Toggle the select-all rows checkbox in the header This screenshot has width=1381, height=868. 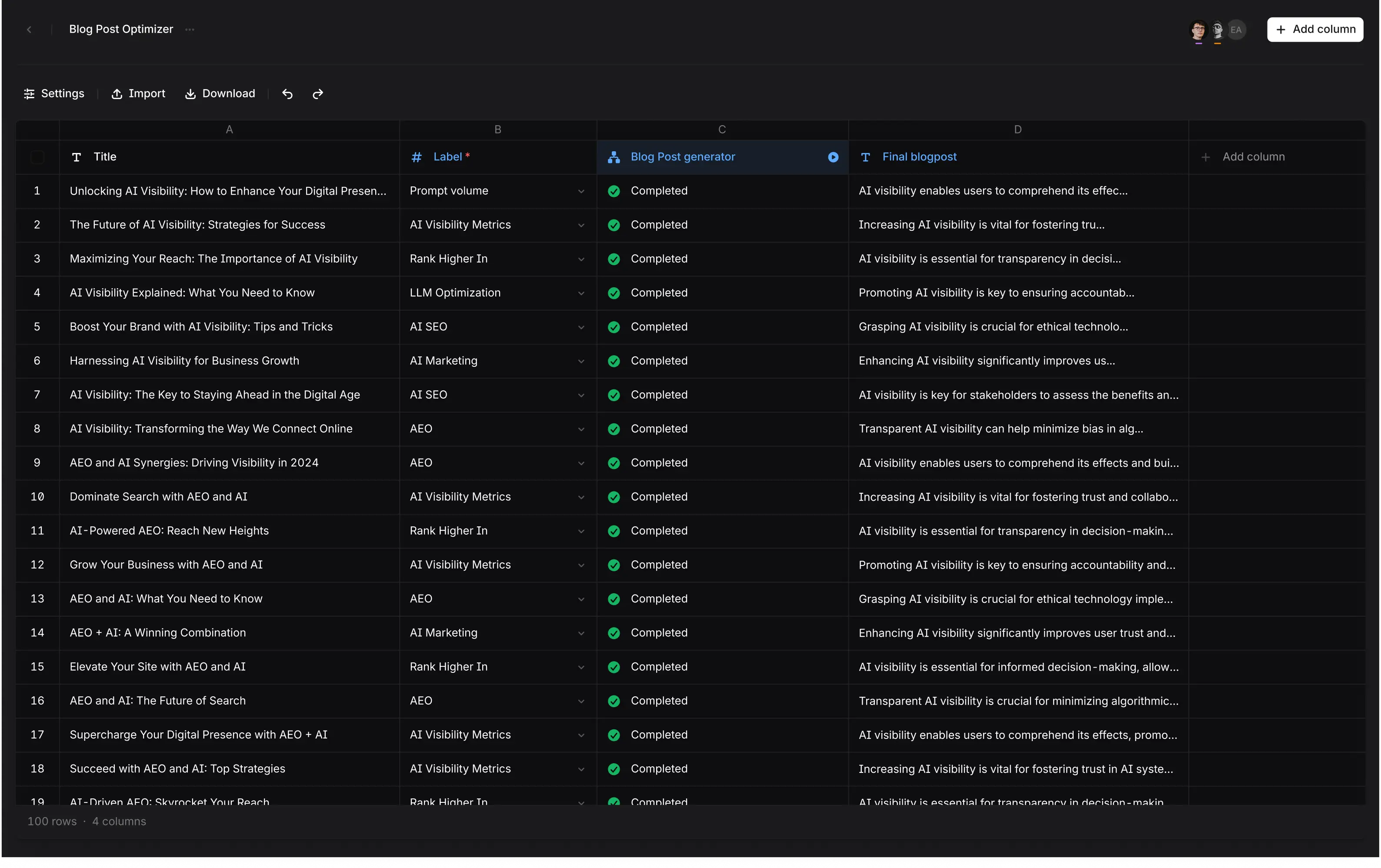tap(37, 156)
